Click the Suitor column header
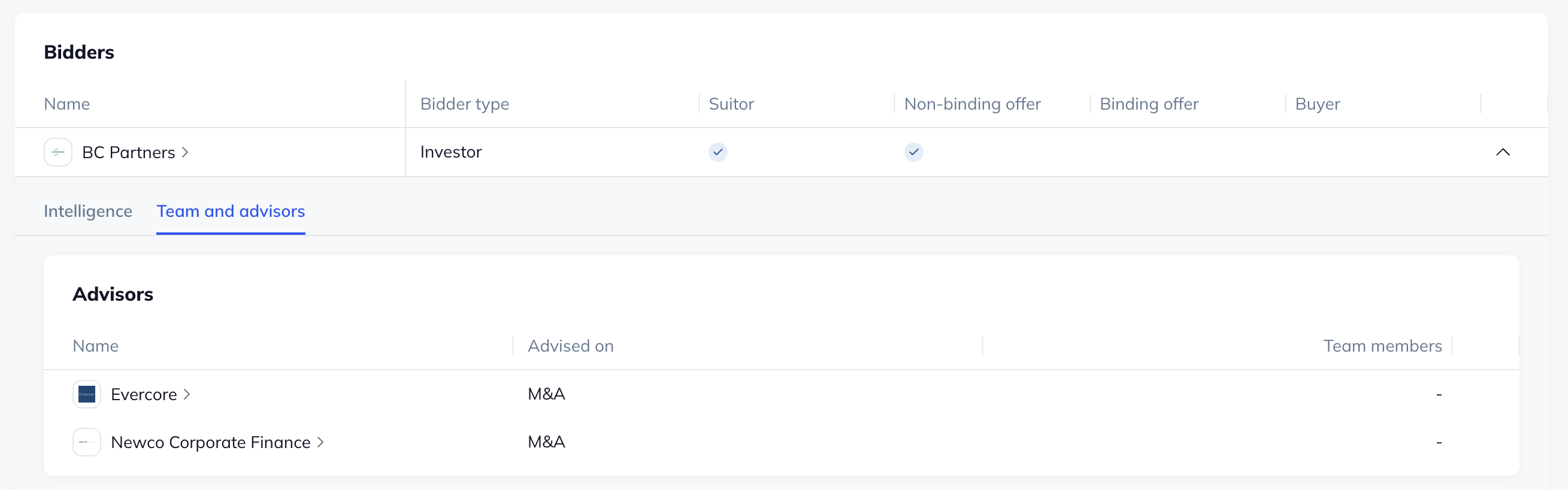1568x490 pixels. [731, 104]
